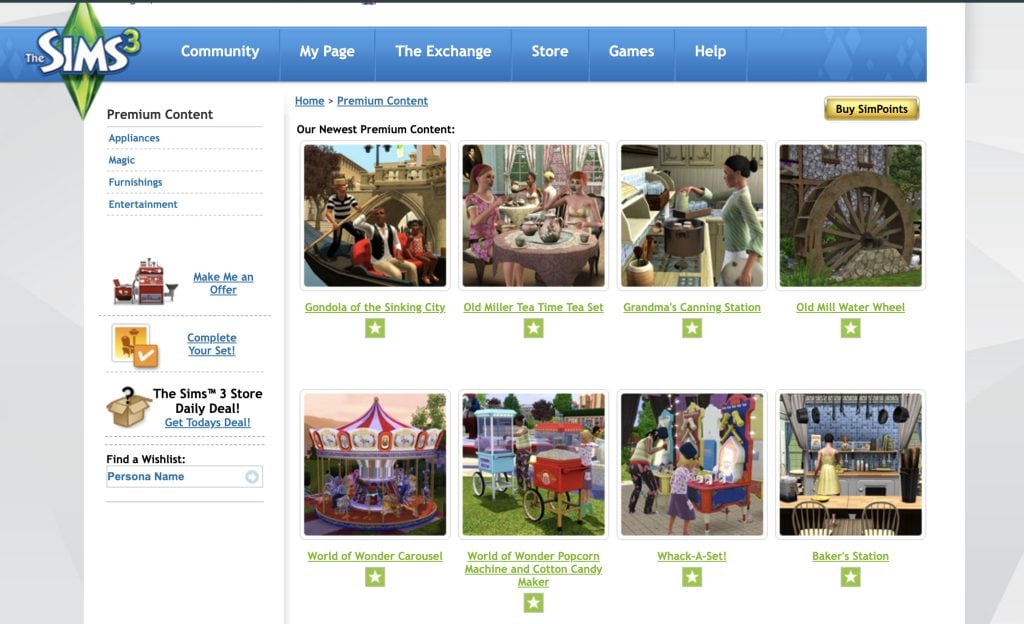Viewport: 1024px width, 624px height.
Task: Click The Sims 3 logo plumbob icon
Action: point(84,55)
